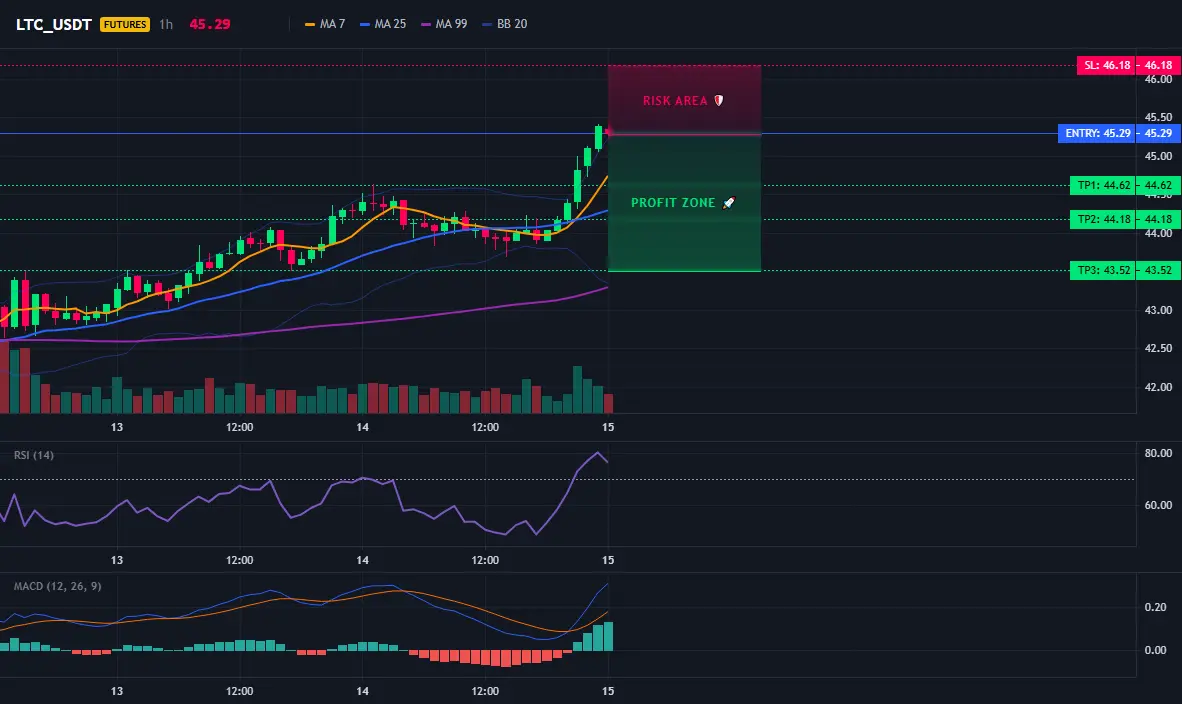Click the rocket icon beside PROFIT ZONE

[x=729, y=202]
